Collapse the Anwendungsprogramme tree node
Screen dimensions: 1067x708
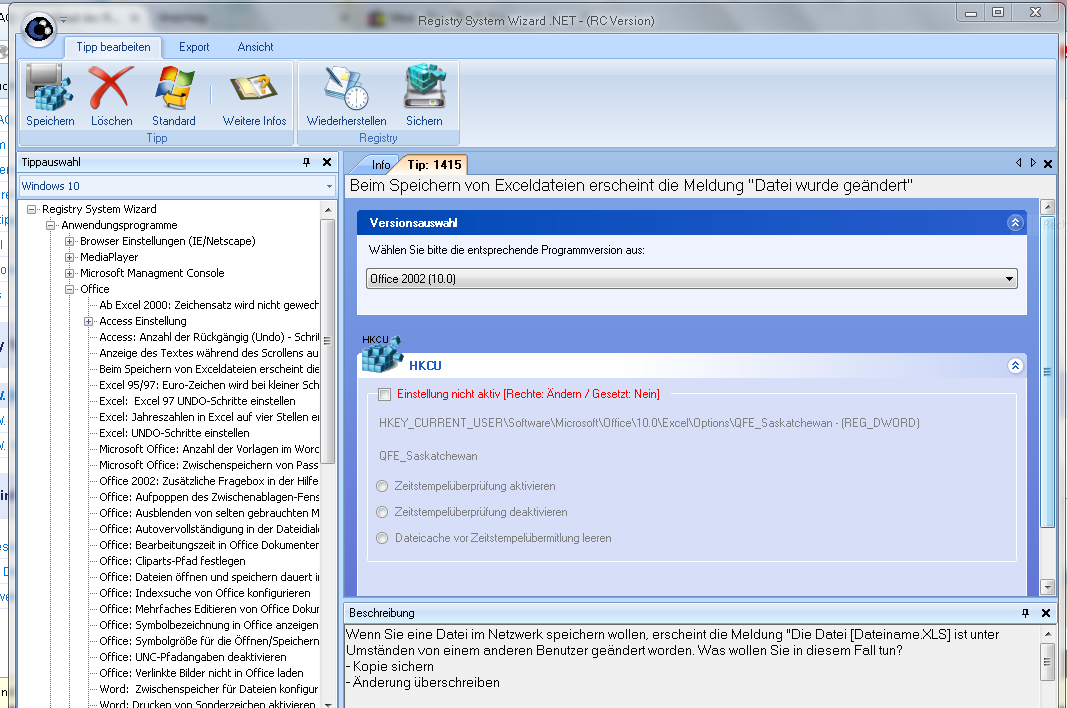(x=50, y=225)
